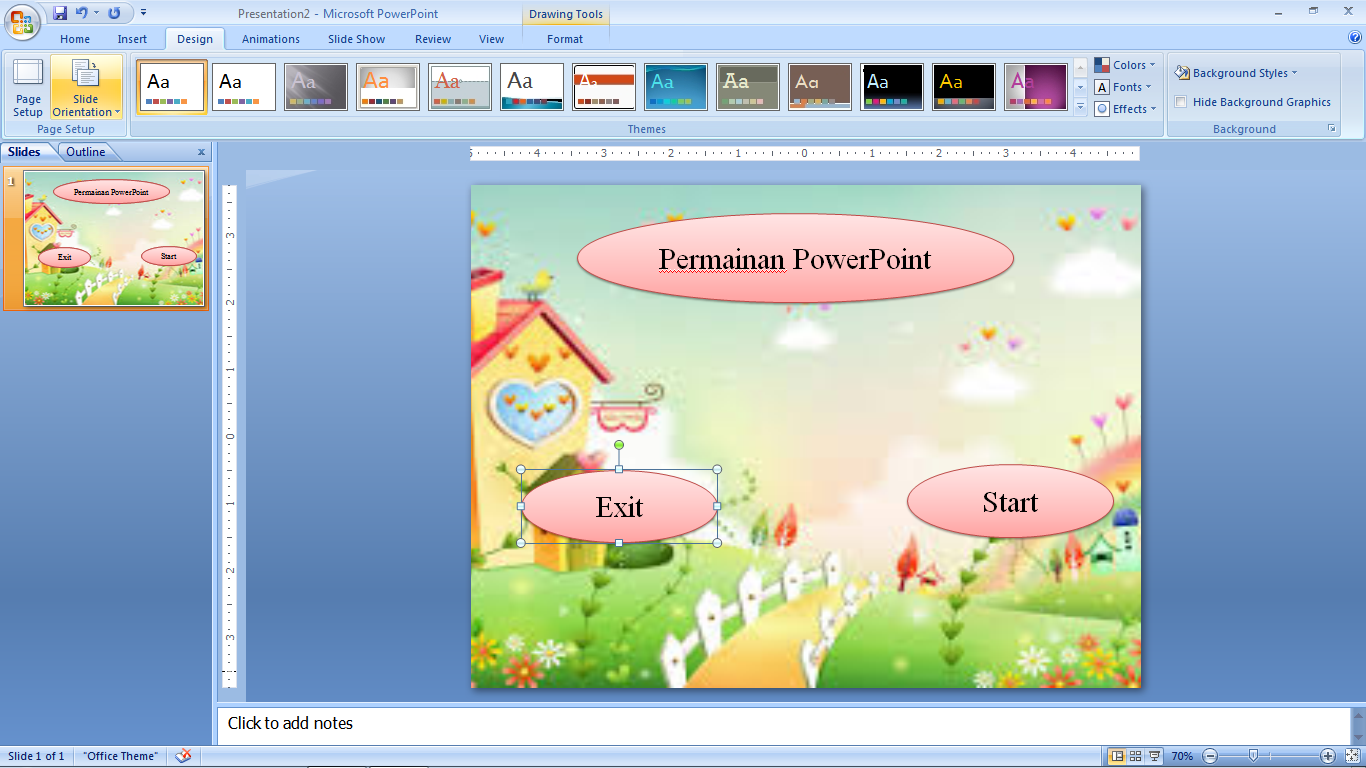Open Page Setup dialog
The image size is (1366, 768).
click(28, 88)
